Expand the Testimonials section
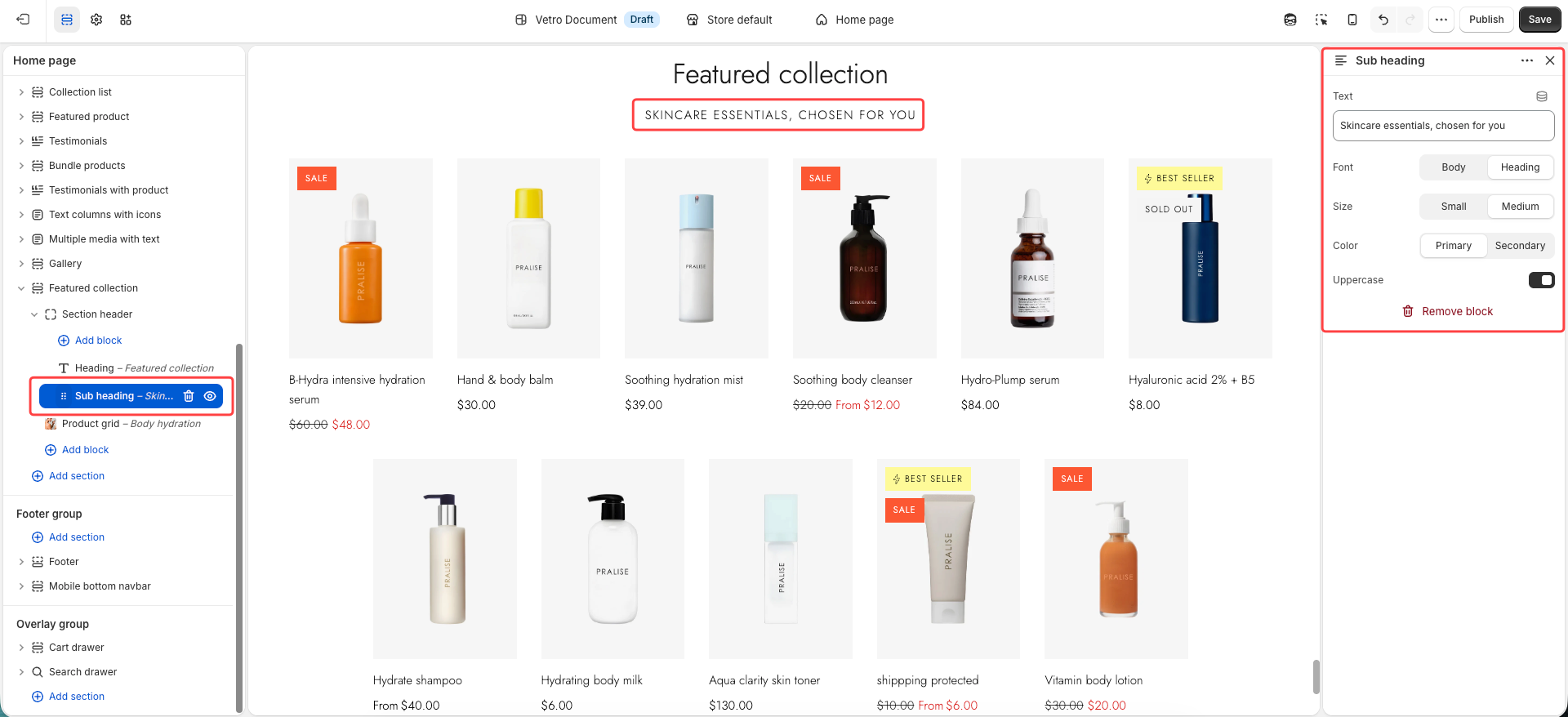 [x=21, y=141]
